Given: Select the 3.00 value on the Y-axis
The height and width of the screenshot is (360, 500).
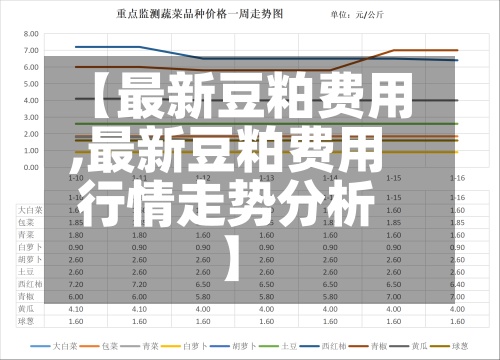Looking at the screenshot, I should [x=31, y=117].
